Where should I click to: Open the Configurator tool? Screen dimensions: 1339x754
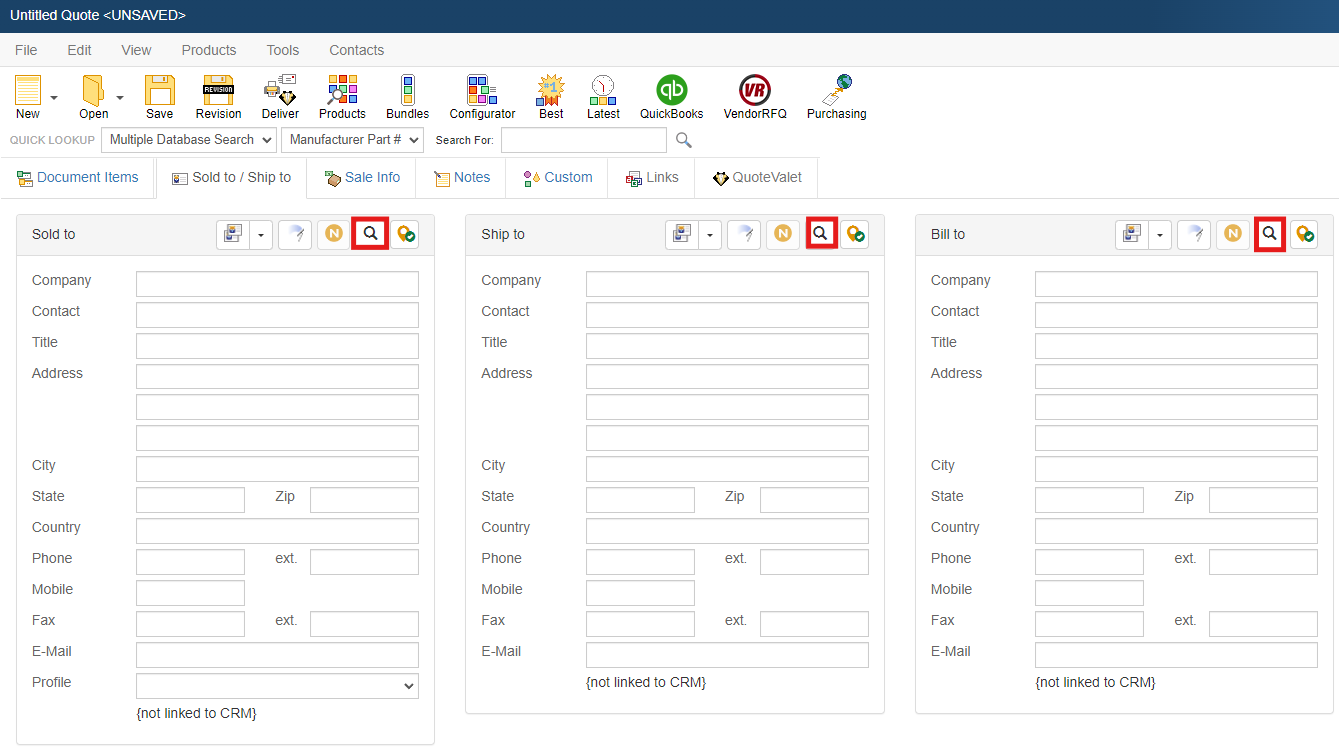pos(482,96)
